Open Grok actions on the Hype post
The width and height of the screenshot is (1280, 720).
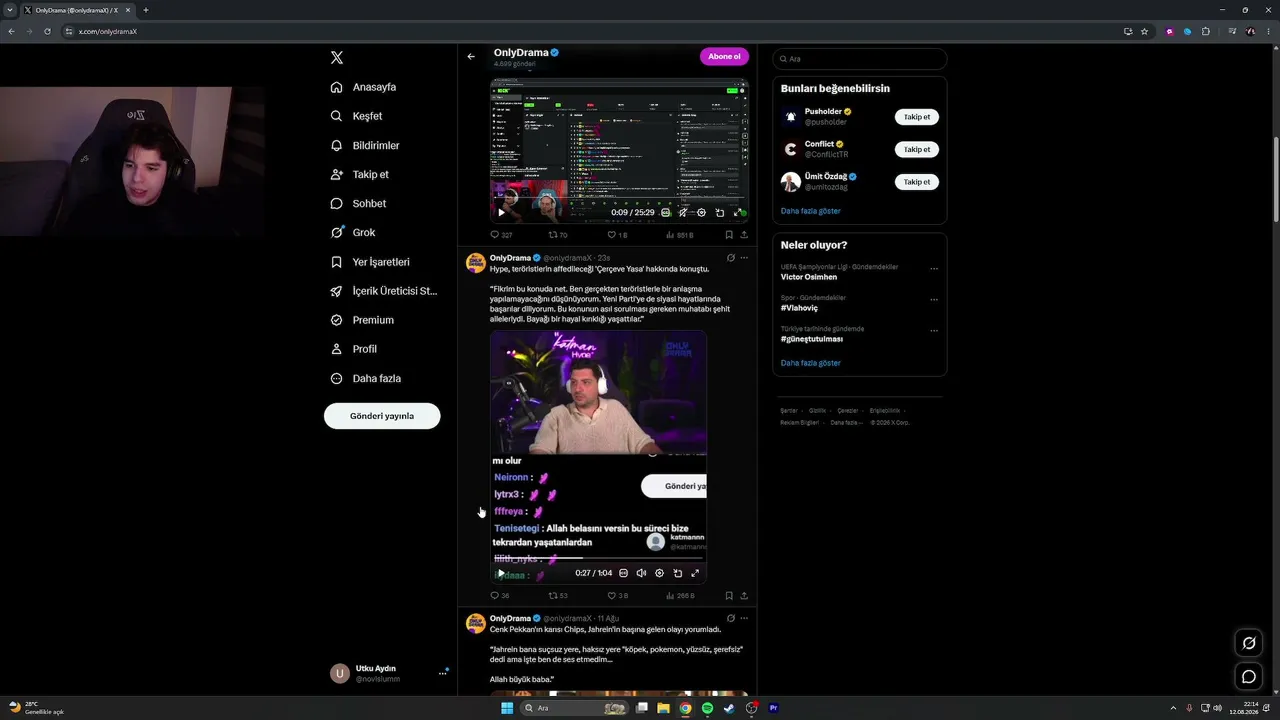(731, 258)
